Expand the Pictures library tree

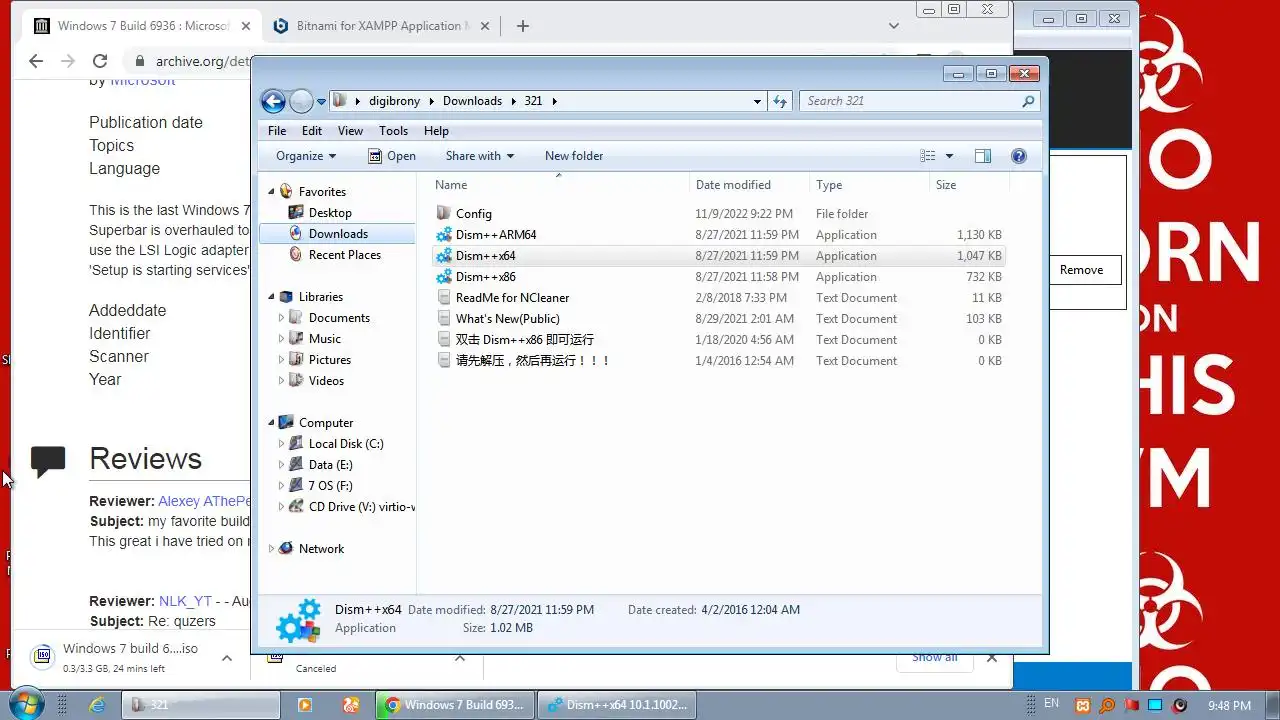click(x=281, y=360)
